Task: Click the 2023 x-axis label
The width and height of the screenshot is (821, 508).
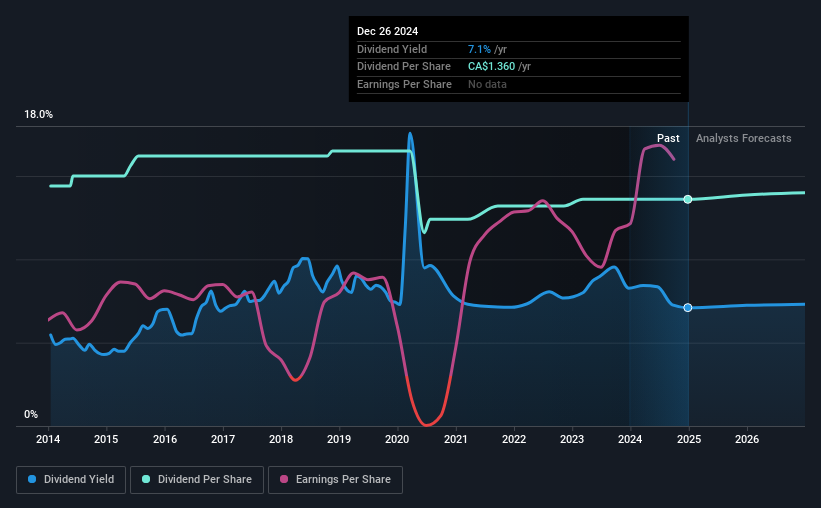Action: tap(572, 439)
